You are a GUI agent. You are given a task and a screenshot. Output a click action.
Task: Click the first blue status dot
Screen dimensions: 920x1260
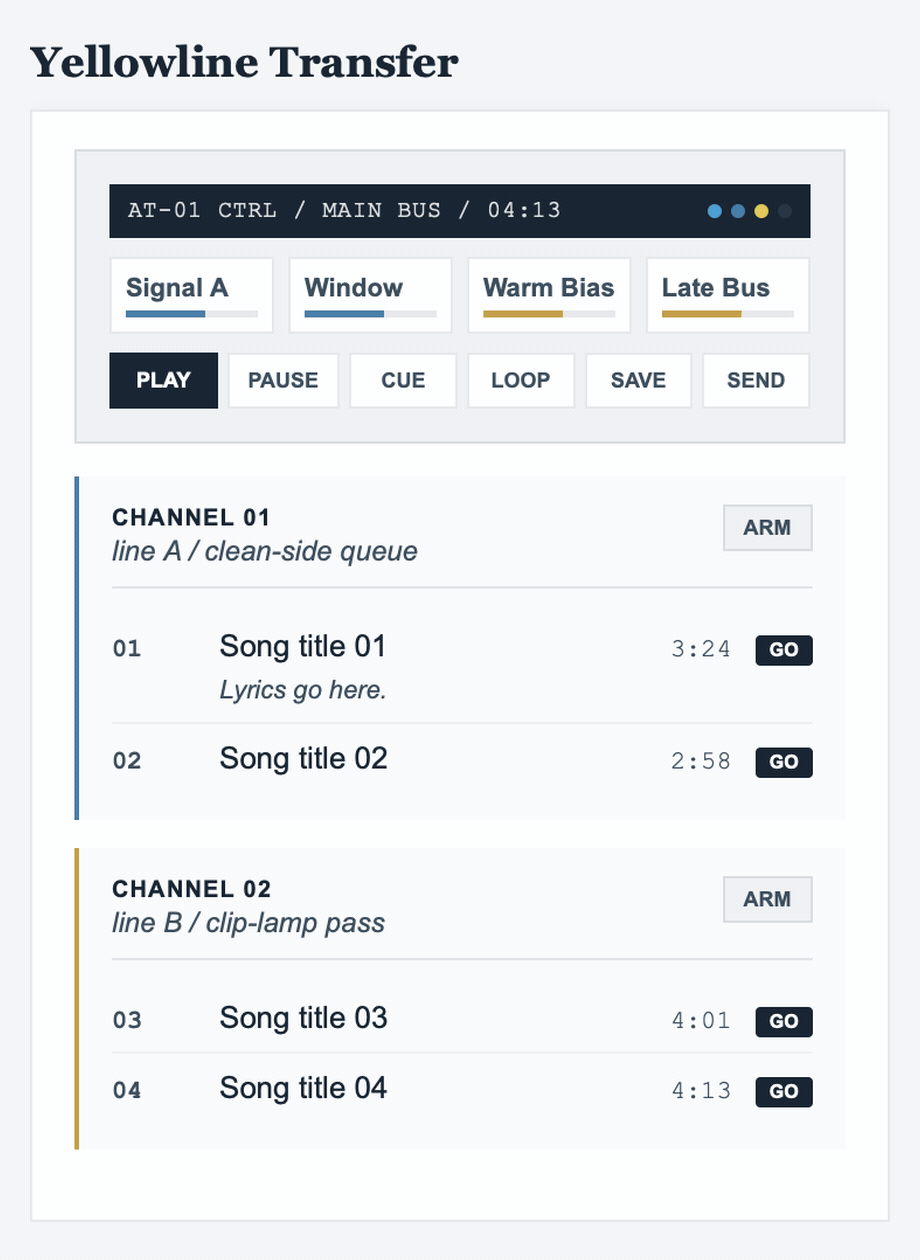[714, 211]
